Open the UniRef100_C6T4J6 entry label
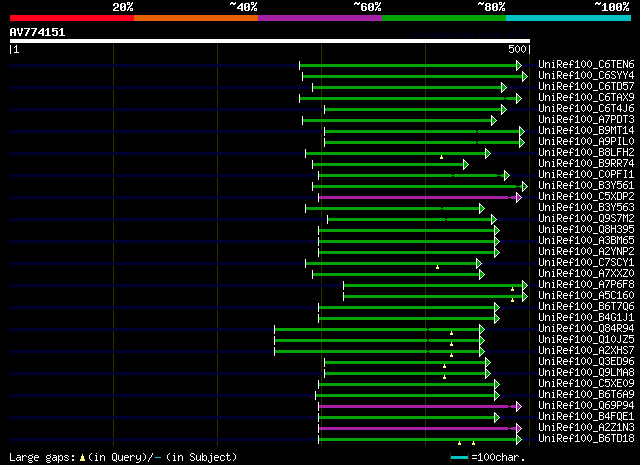 (x=586, y=109)
